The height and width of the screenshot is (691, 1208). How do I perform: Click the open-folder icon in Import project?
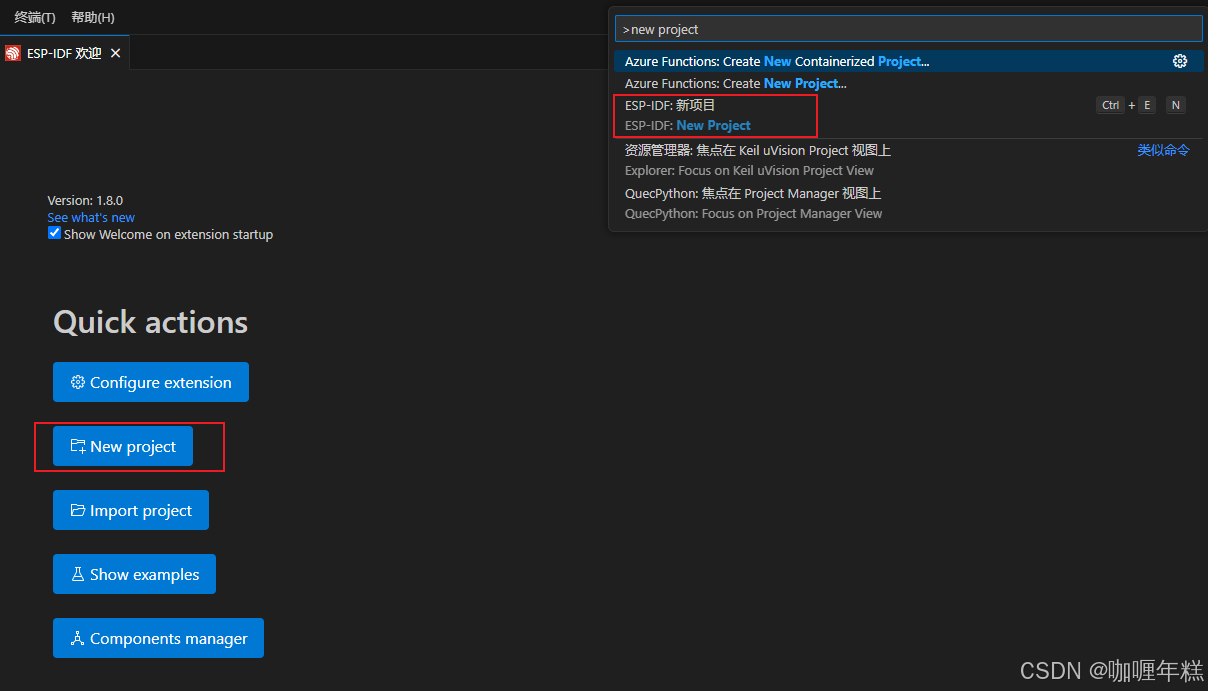[x=78, y=510]
